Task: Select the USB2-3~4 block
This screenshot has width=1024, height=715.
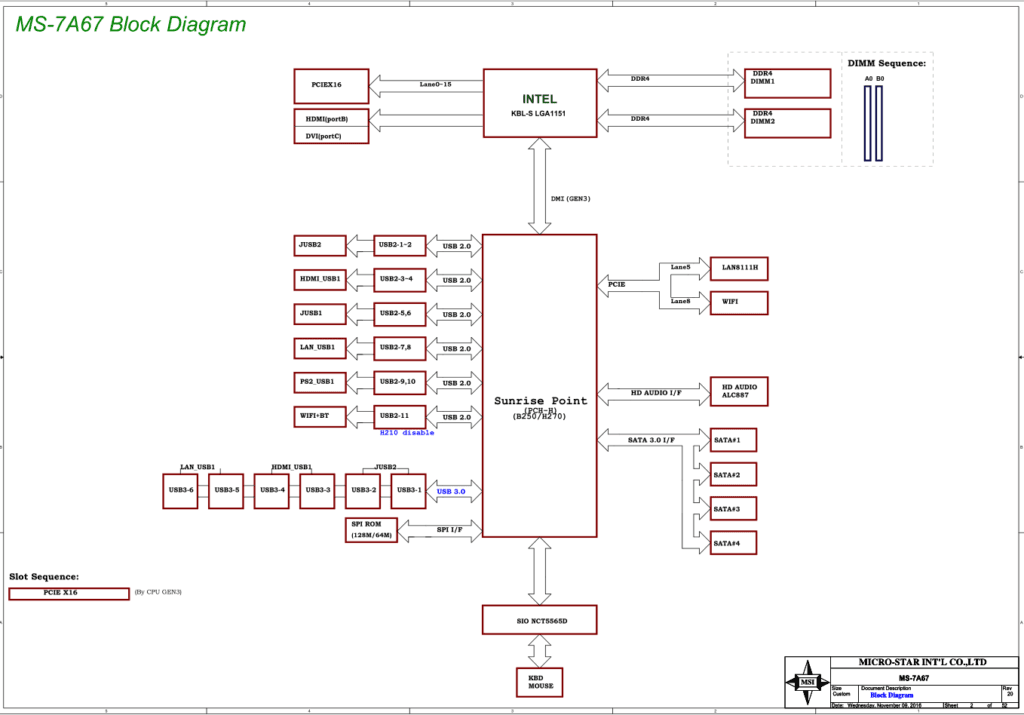Action: coord(400,279)
